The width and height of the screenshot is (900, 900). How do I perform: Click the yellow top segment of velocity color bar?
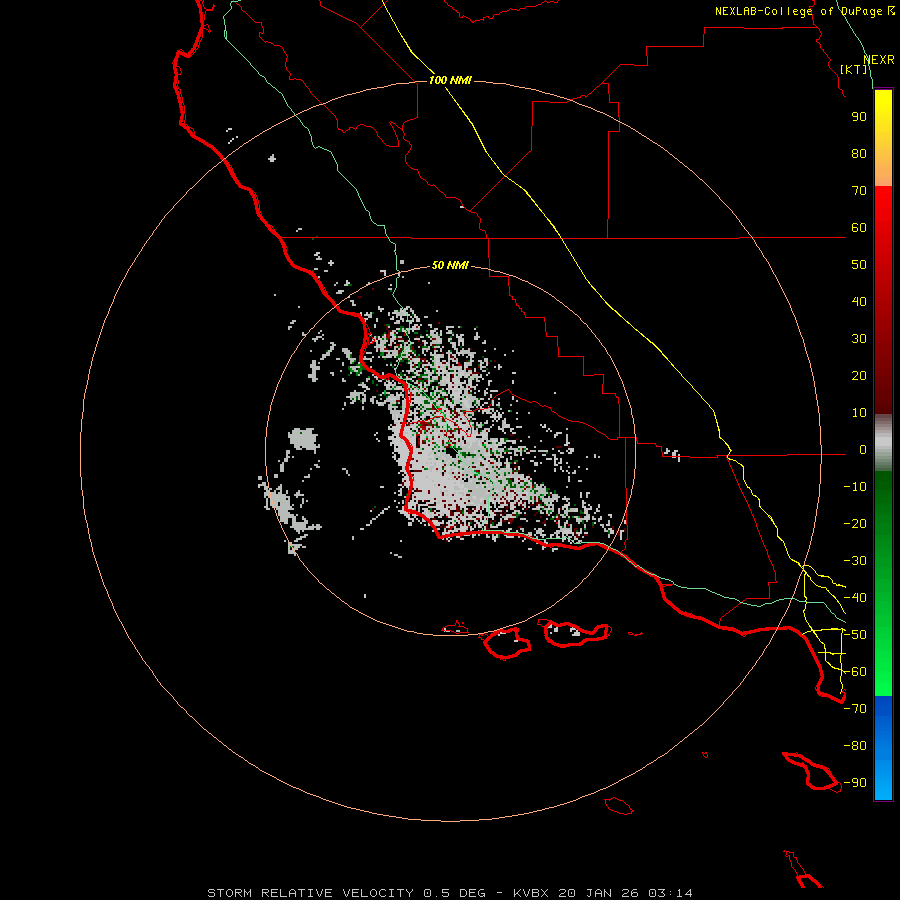click(883, 137)
